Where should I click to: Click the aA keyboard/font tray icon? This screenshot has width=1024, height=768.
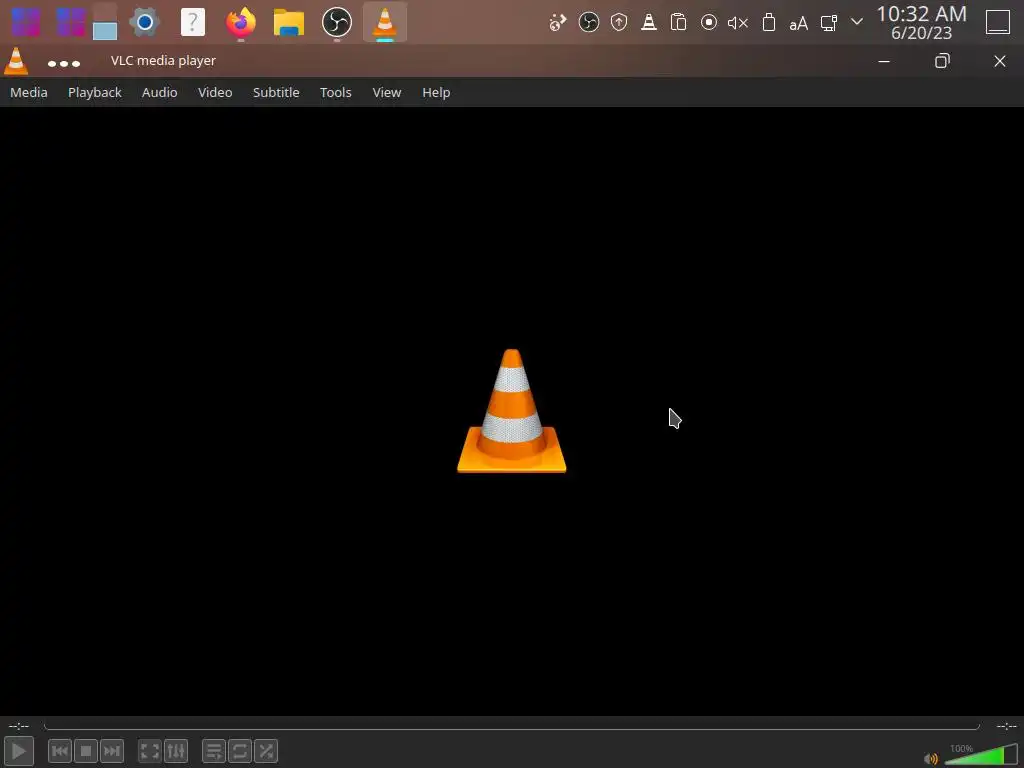[799, 24]
